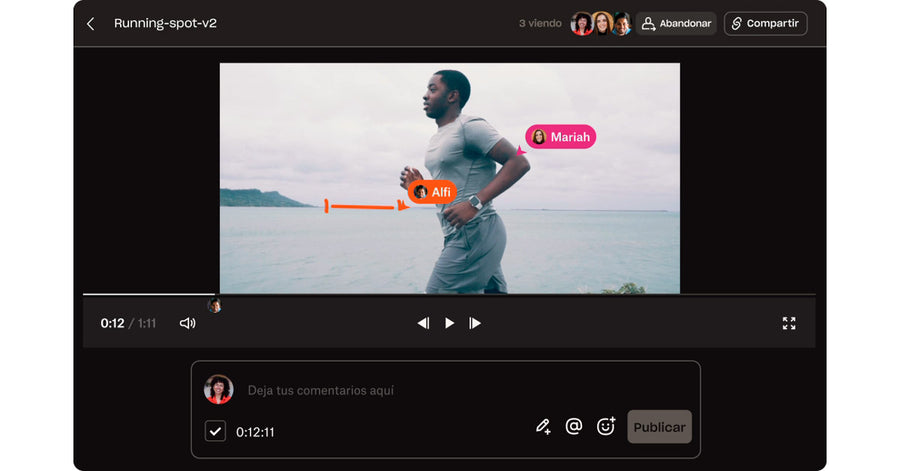The image size is (900, 471).
Task: Step back one frame
Action: tap(423, 324)
